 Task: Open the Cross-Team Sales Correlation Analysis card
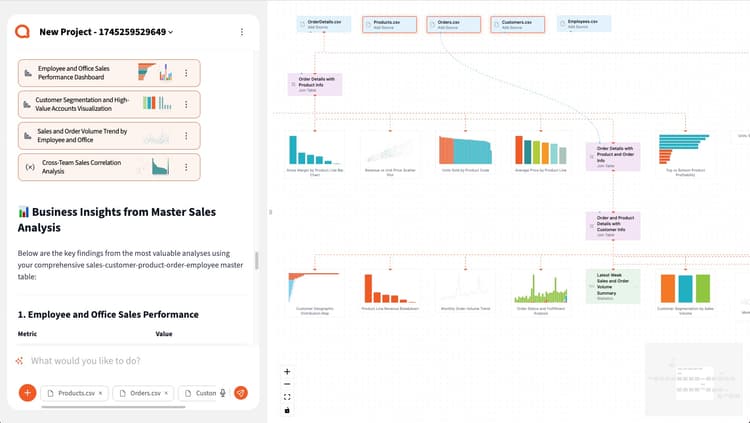[109, 167]
